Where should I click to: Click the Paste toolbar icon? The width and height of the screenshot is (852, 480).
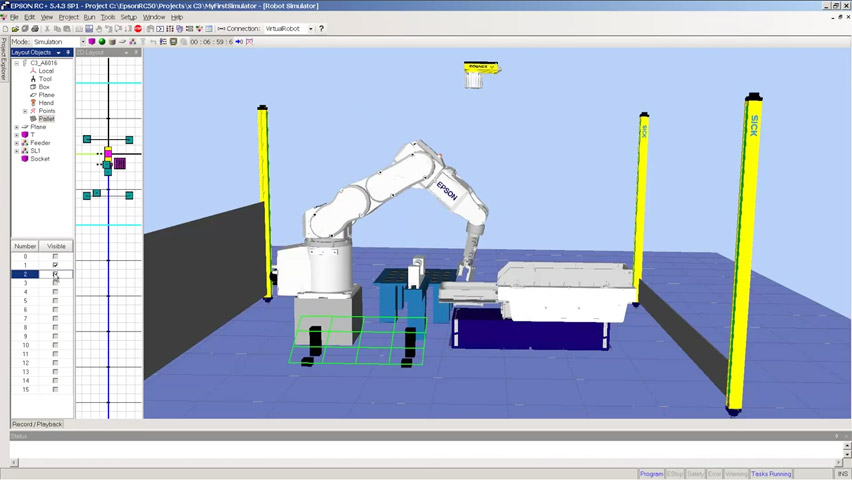tap(67, 29)
